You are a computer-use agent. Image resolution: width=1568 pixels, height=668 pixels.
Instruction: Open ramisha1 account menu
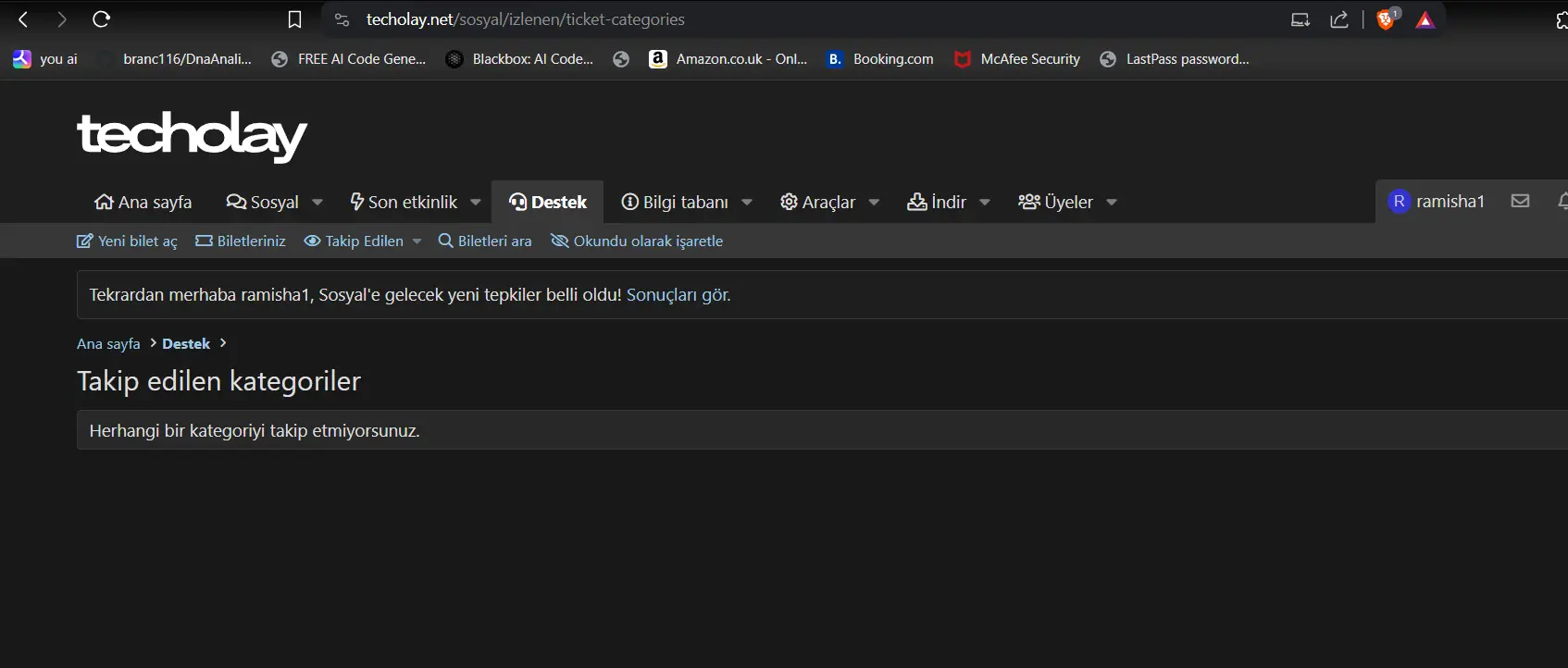(x=1437, y=201)
